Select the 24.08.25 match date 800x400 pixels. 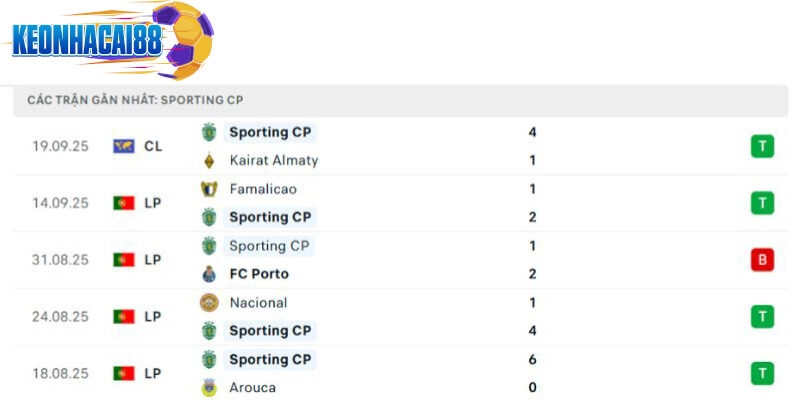pyautogui.click(x=60, y=317)
